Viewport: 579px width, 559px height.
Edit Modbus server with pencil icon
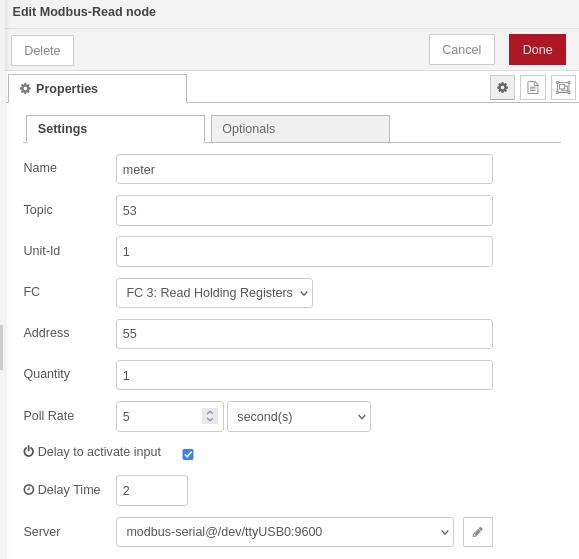[477, 532]
